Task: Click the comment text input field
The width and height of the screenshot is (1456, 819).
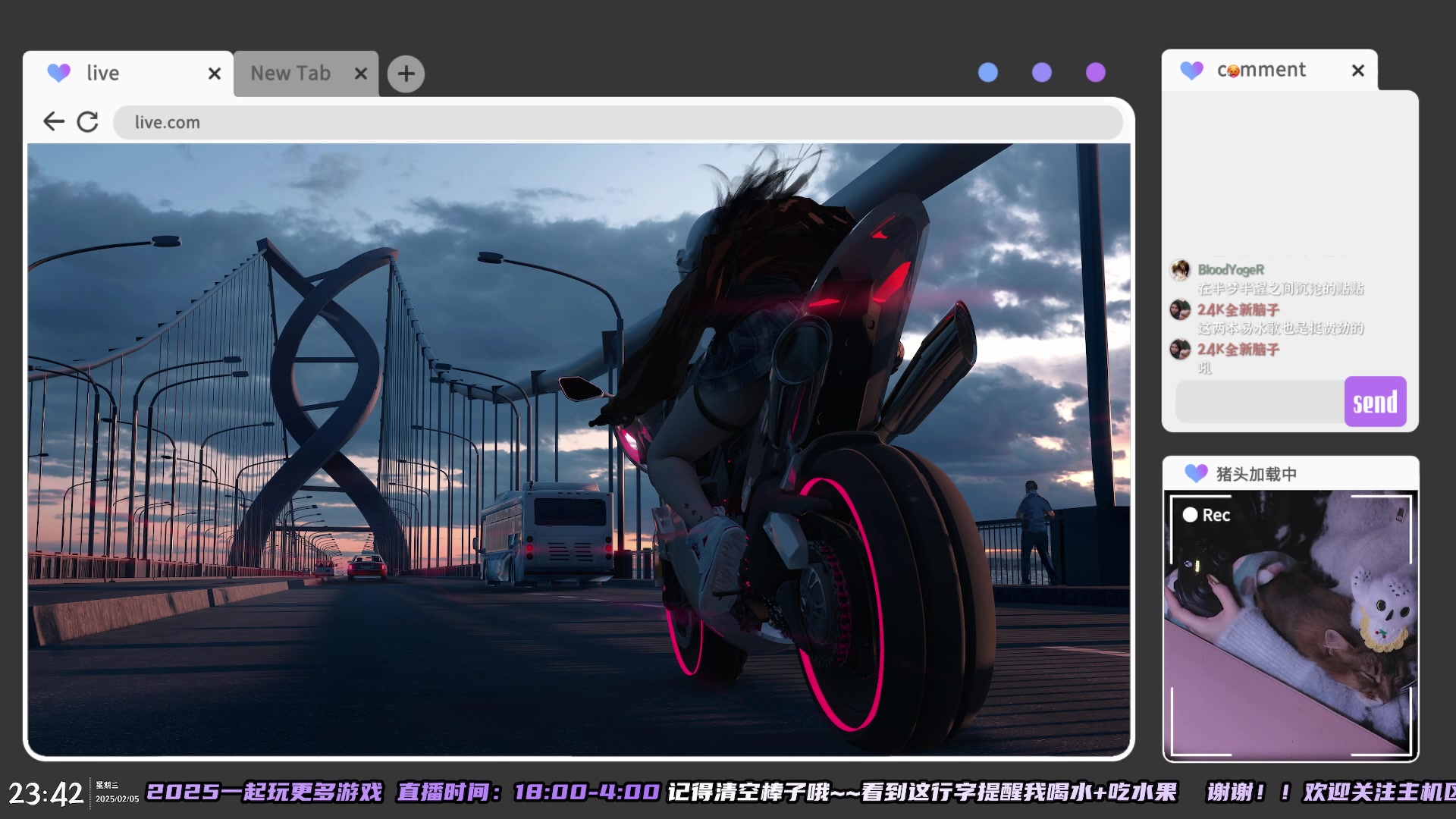Action: pyautogui.click(x=1260, y=401)
